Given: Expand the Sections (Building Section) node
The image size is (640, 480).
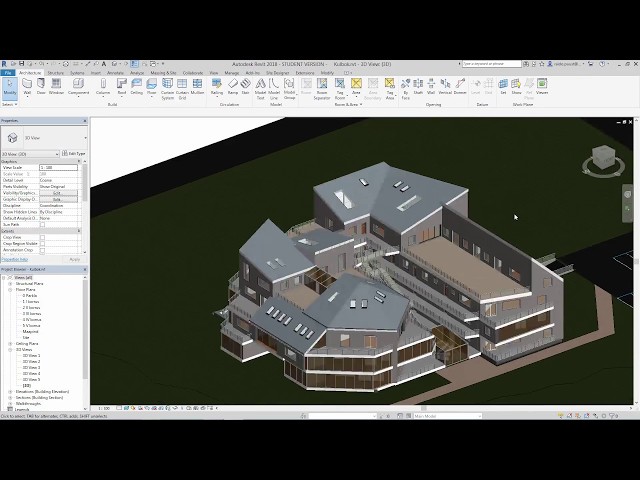Looking at the screenshot, I should point(10,398).
